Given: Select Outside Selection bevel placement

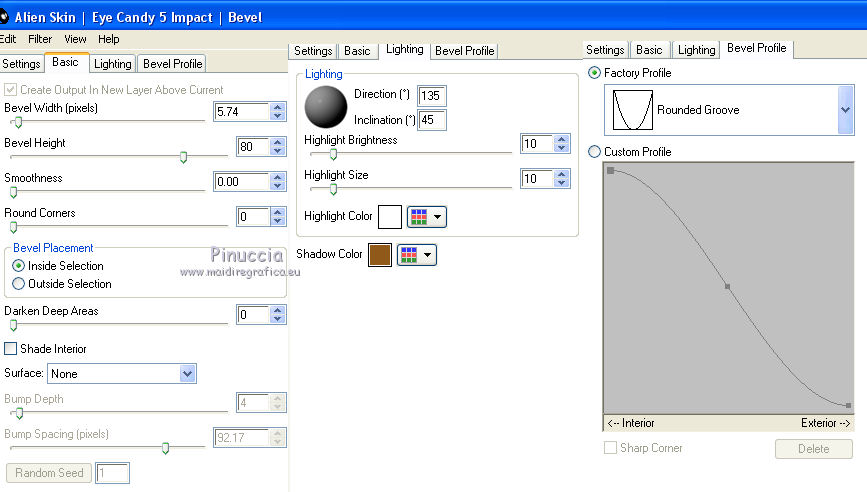Looking at the screenshot, I should 18,284.
